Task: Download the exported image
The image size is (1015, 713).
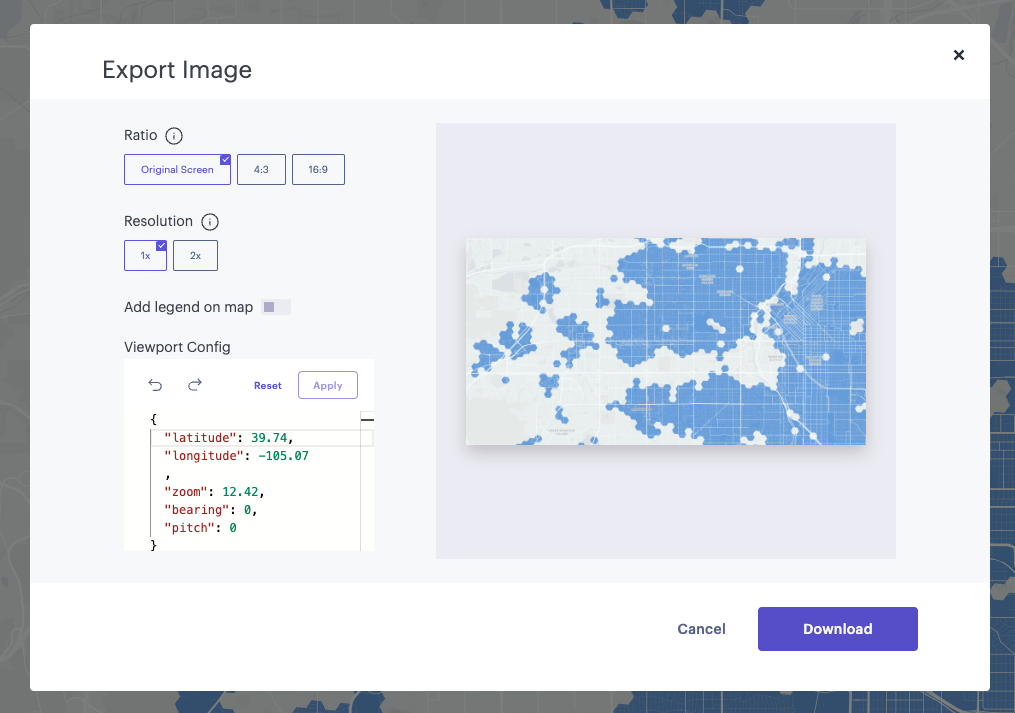Action: point(838,629)
